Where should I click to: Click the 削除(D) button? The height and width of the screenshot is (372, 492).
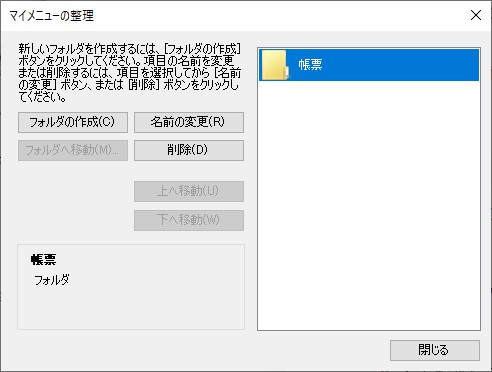tap(189, 150)
